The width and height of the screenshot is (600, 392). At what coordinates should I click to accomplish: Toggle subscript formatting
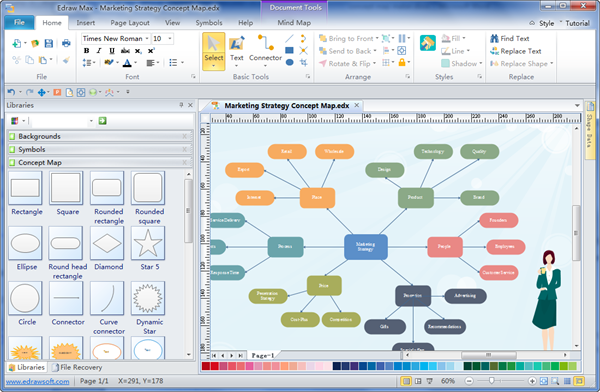[138, 51]
